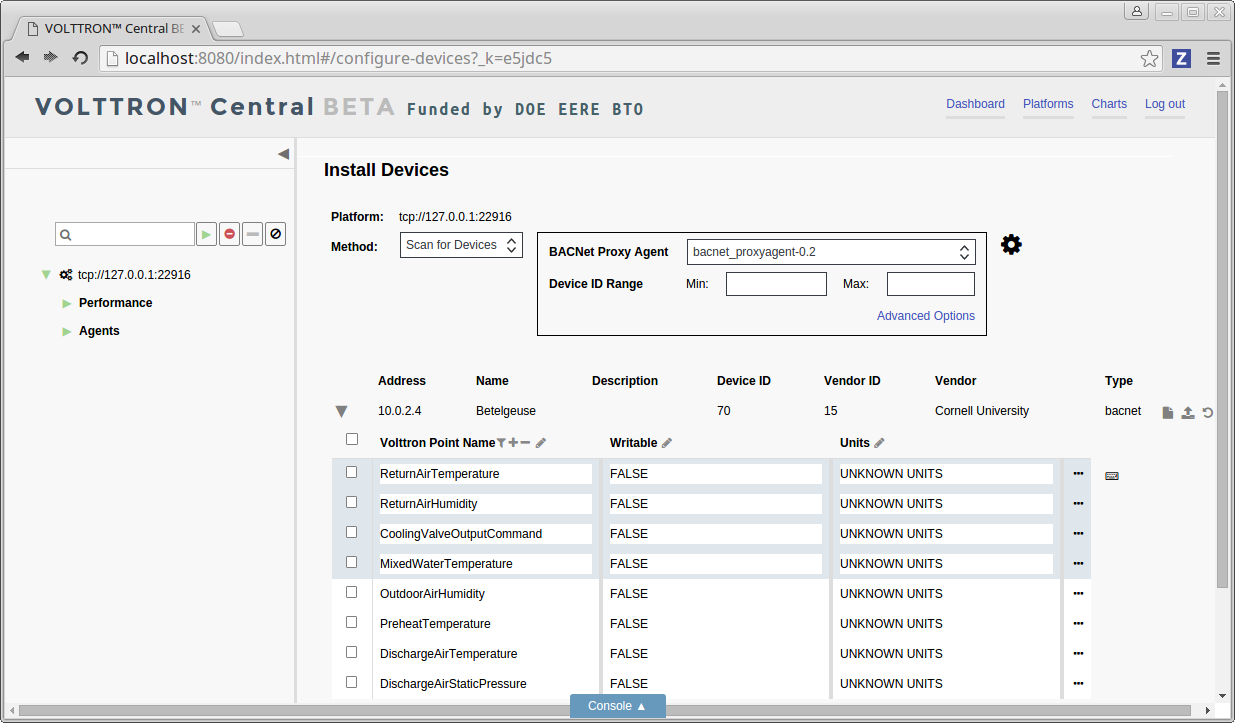
Task: Check the CoolingValveOutputCommand row checkbox
Action: (x=351, y=532)
